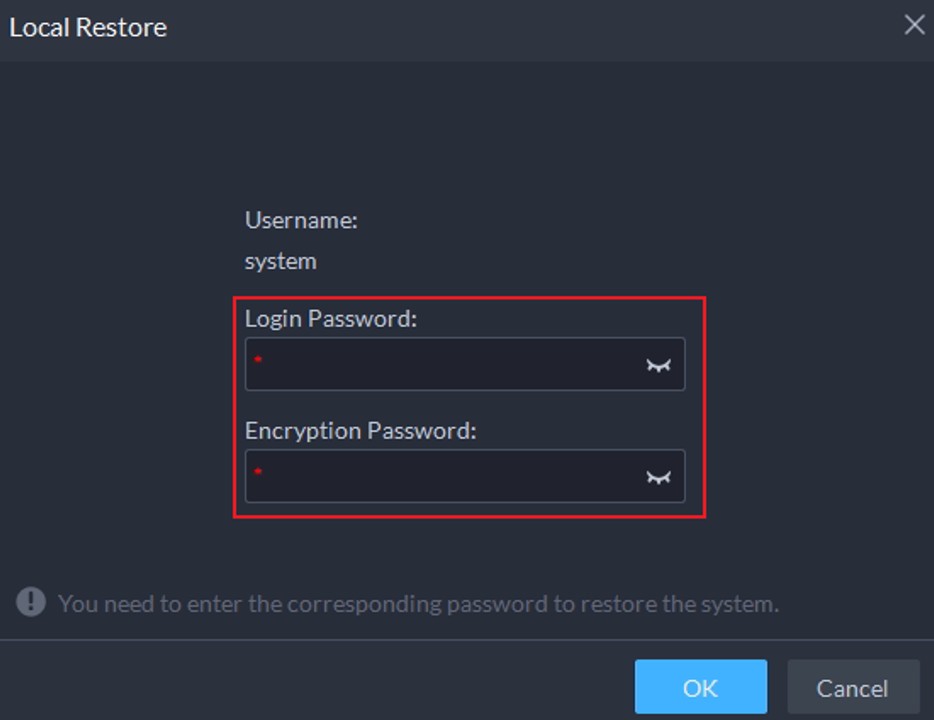Click the password hint message text
The width and height of the screenshot is (934, 720).
click(418, 604)
